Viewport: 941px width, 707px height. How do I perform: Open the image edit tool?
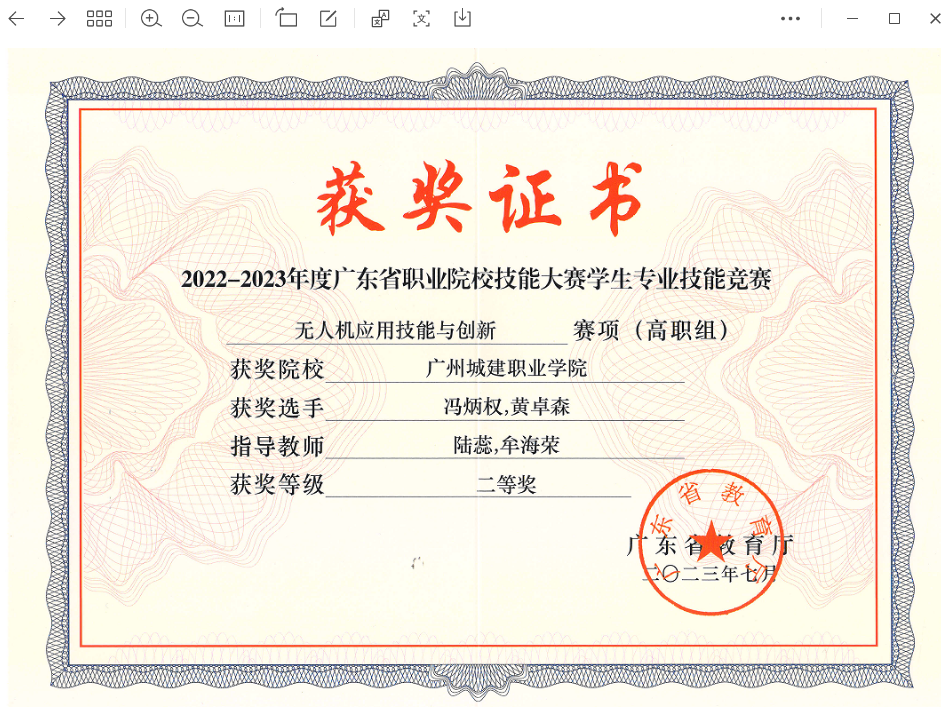[328, 18]
